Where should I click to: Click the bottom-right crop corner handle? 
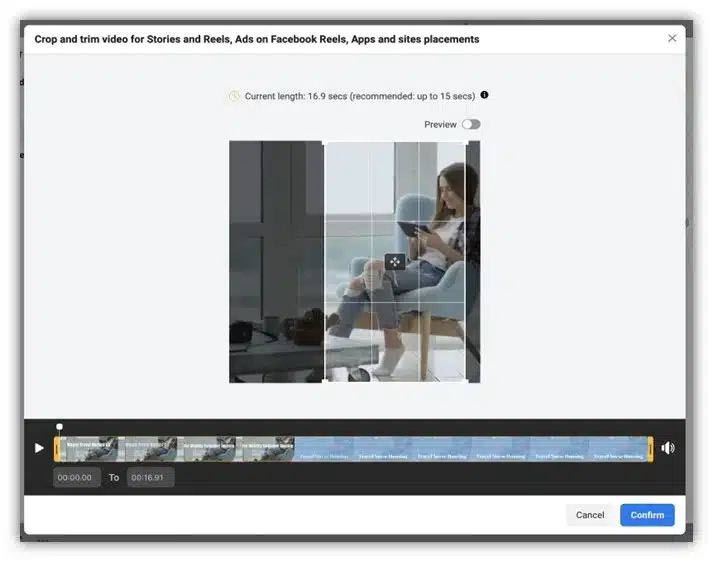pos(466,380)
